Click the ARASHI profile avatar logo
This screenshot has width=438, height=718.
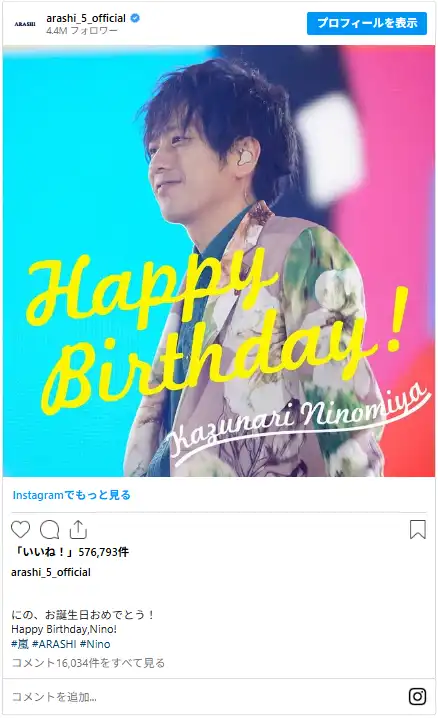25,24
